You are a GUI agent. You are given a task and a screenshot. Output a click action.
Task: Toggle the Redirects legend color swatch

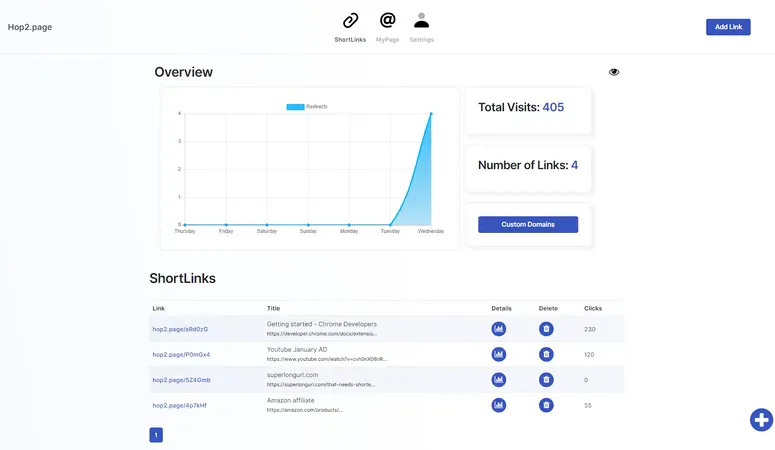click(296, 107)
